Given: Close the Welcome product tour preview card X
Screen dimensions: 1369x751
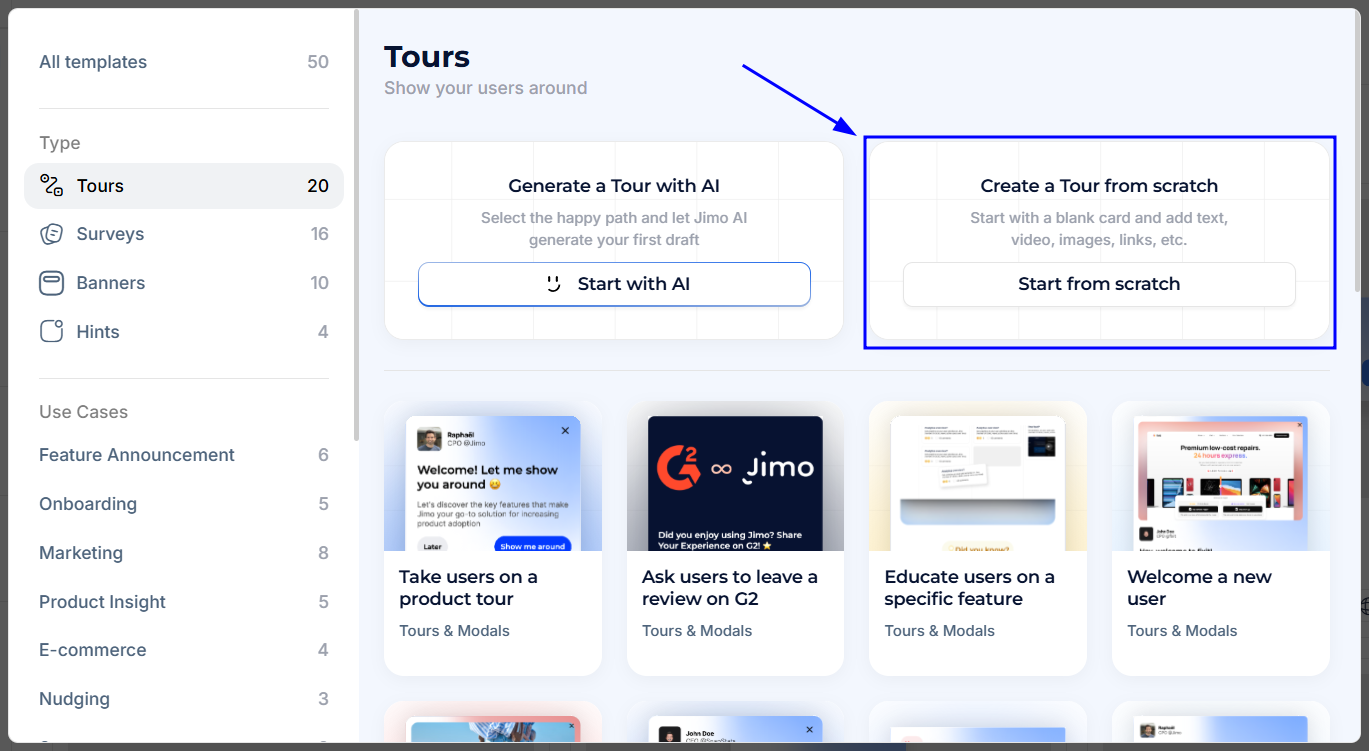Looking at the screenshot, I should 565,430.
